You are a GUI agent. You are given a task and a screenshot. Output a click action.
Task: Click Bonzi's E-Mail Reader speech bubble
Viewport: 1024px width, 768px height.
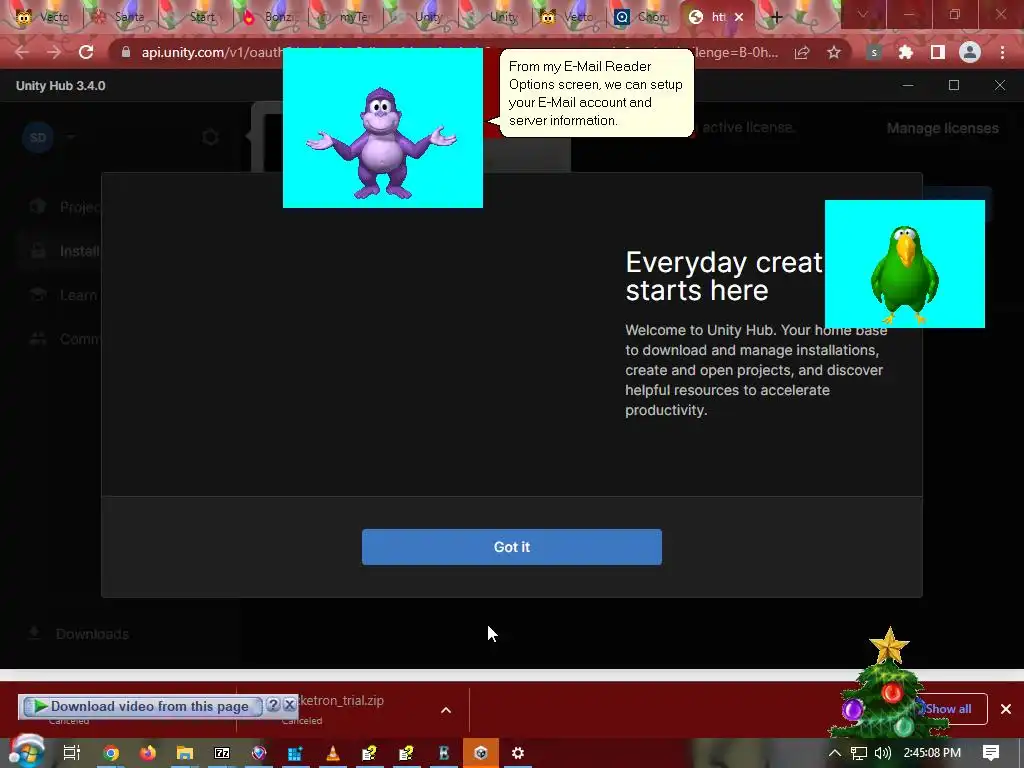(596, 93)
